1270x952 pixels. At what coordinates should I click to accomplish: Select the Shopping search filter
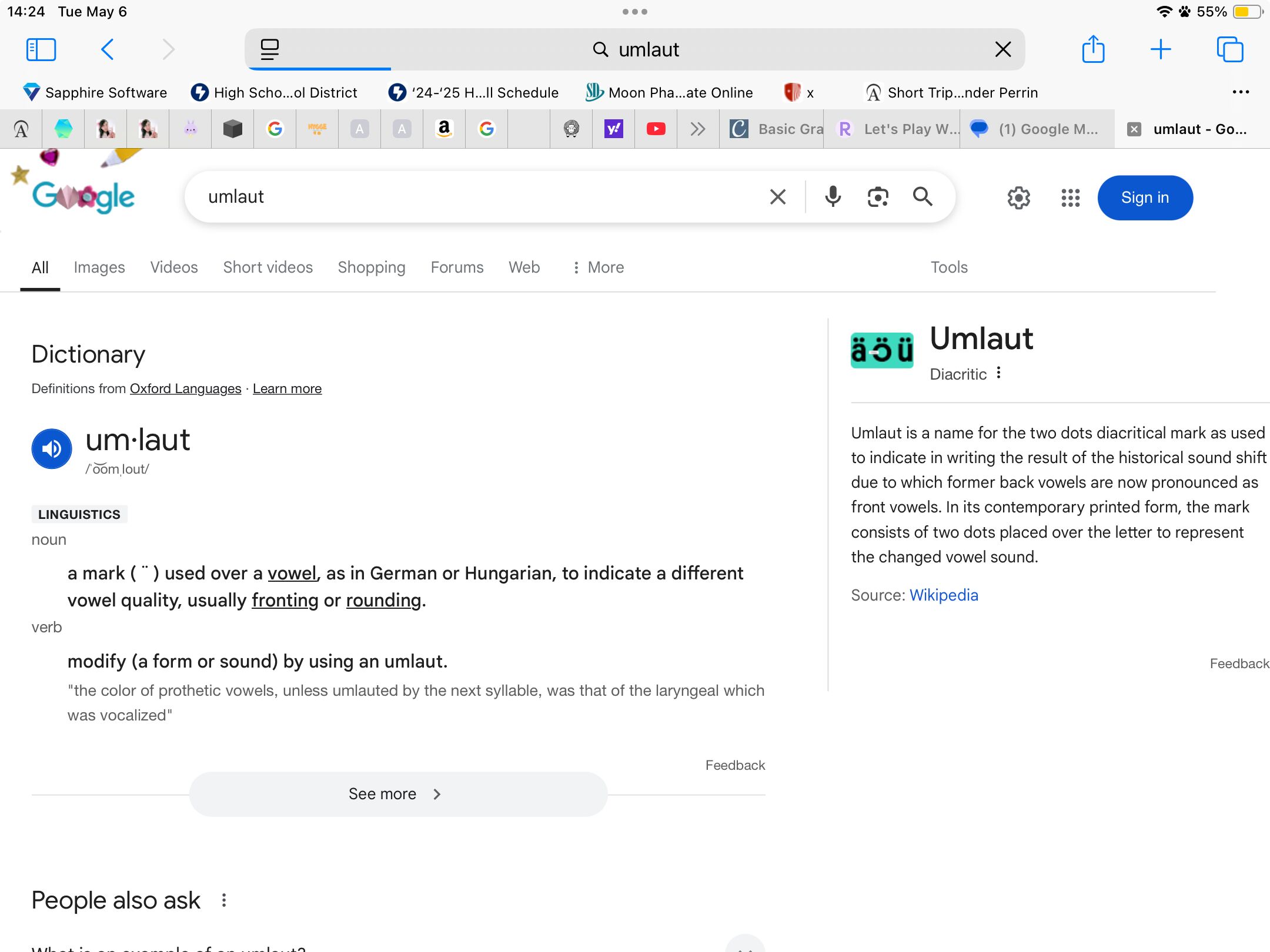[x=372, y=267]
